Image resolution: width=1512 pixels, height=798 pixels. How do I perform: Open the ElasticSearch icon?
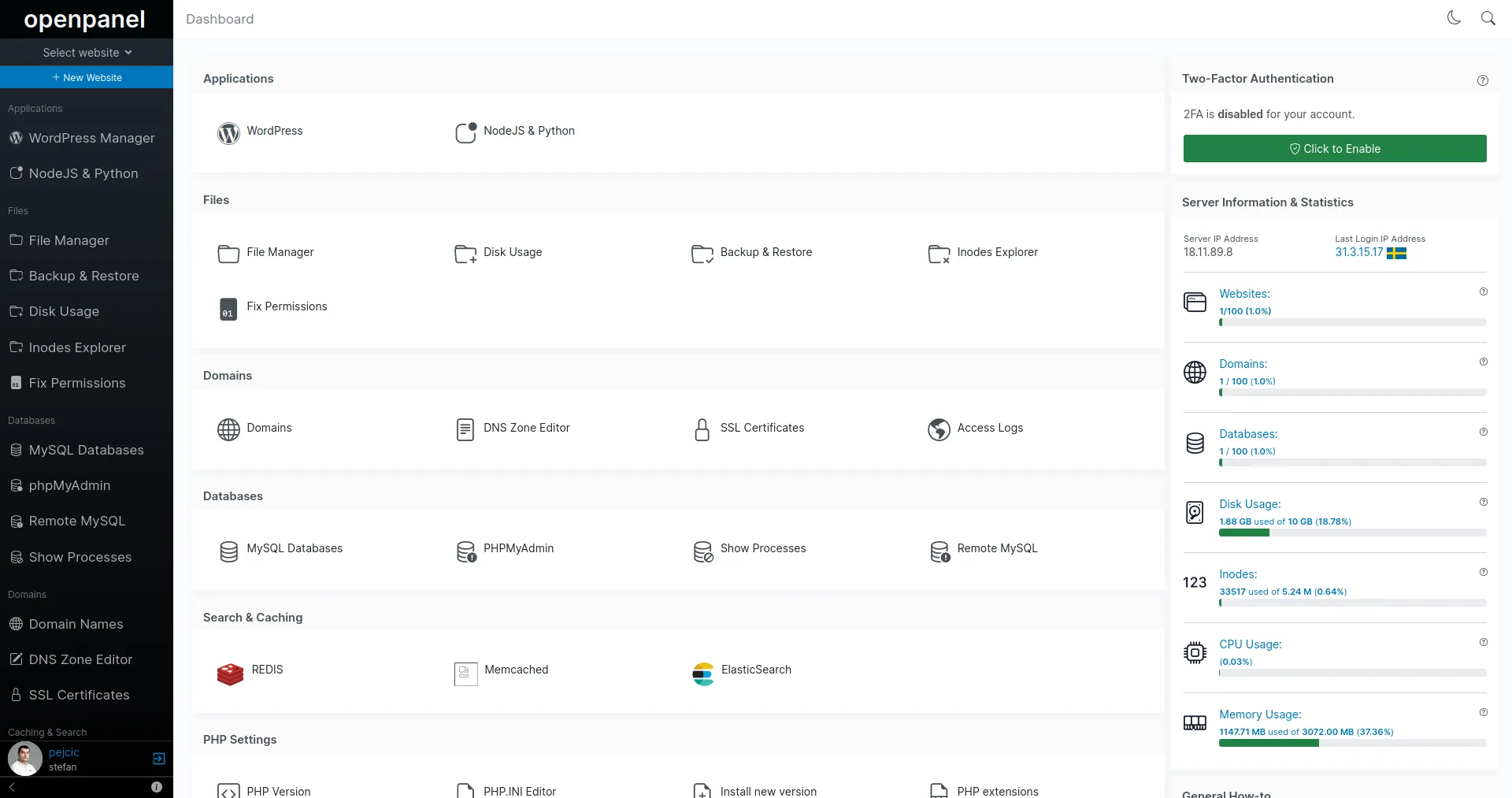click(702, 674)
